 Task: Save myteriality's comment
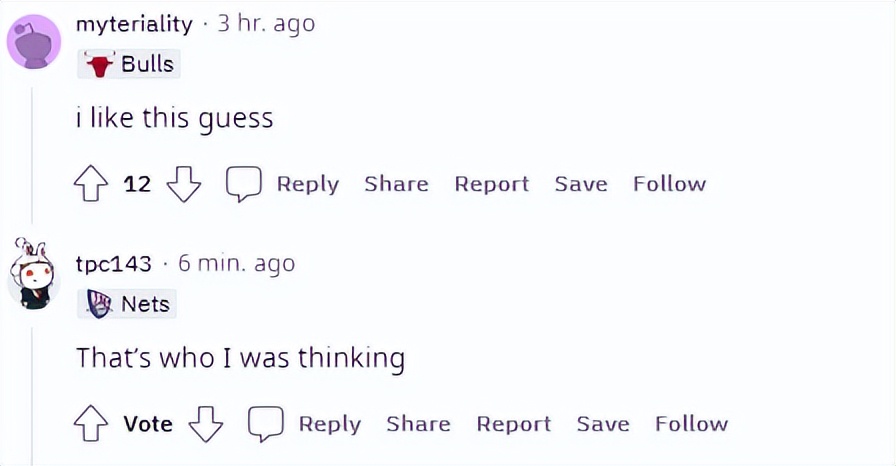(581, 184)
